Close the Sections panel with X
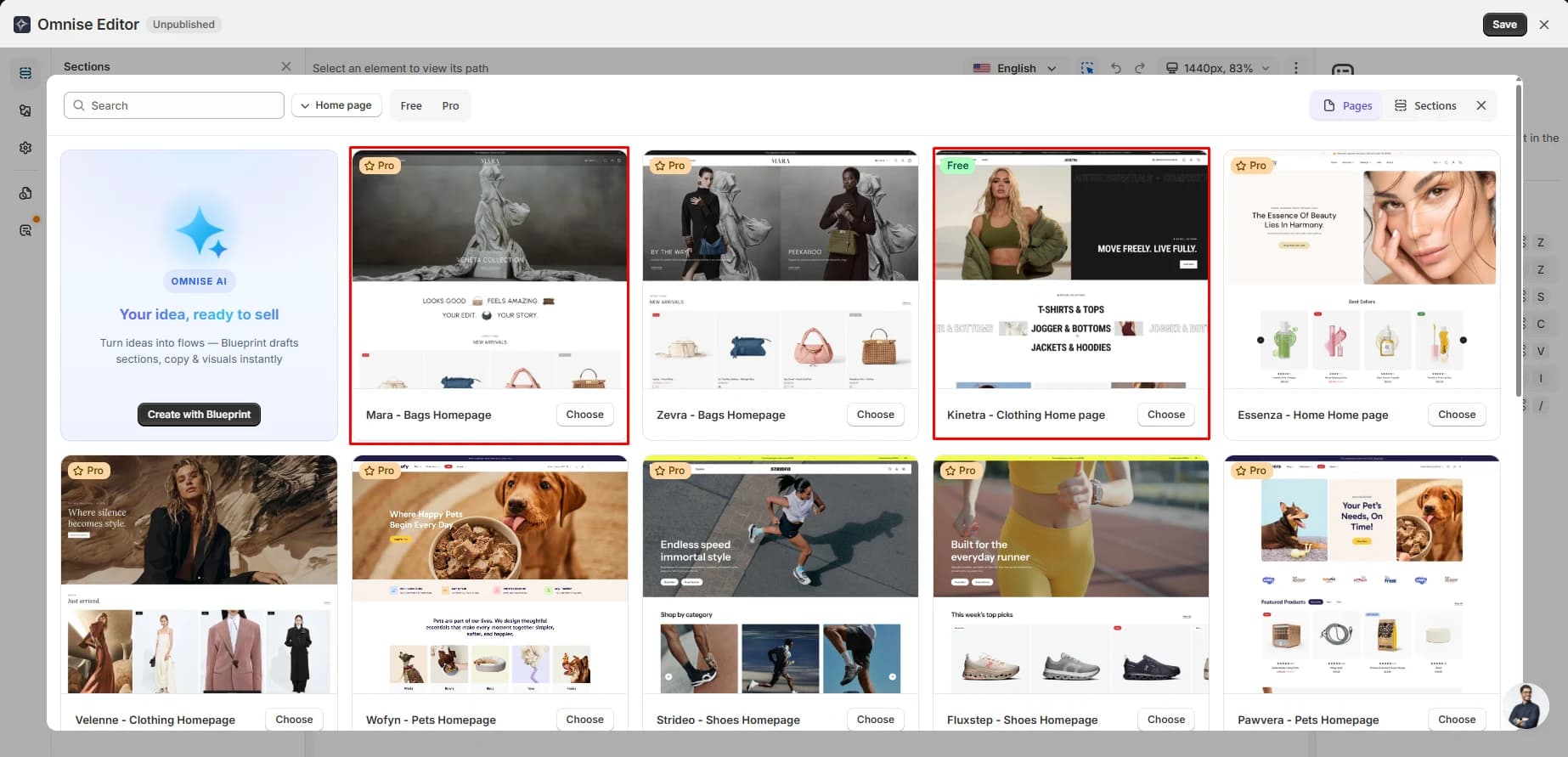This screenshot has height=757, width=1568. click(286, 66)
